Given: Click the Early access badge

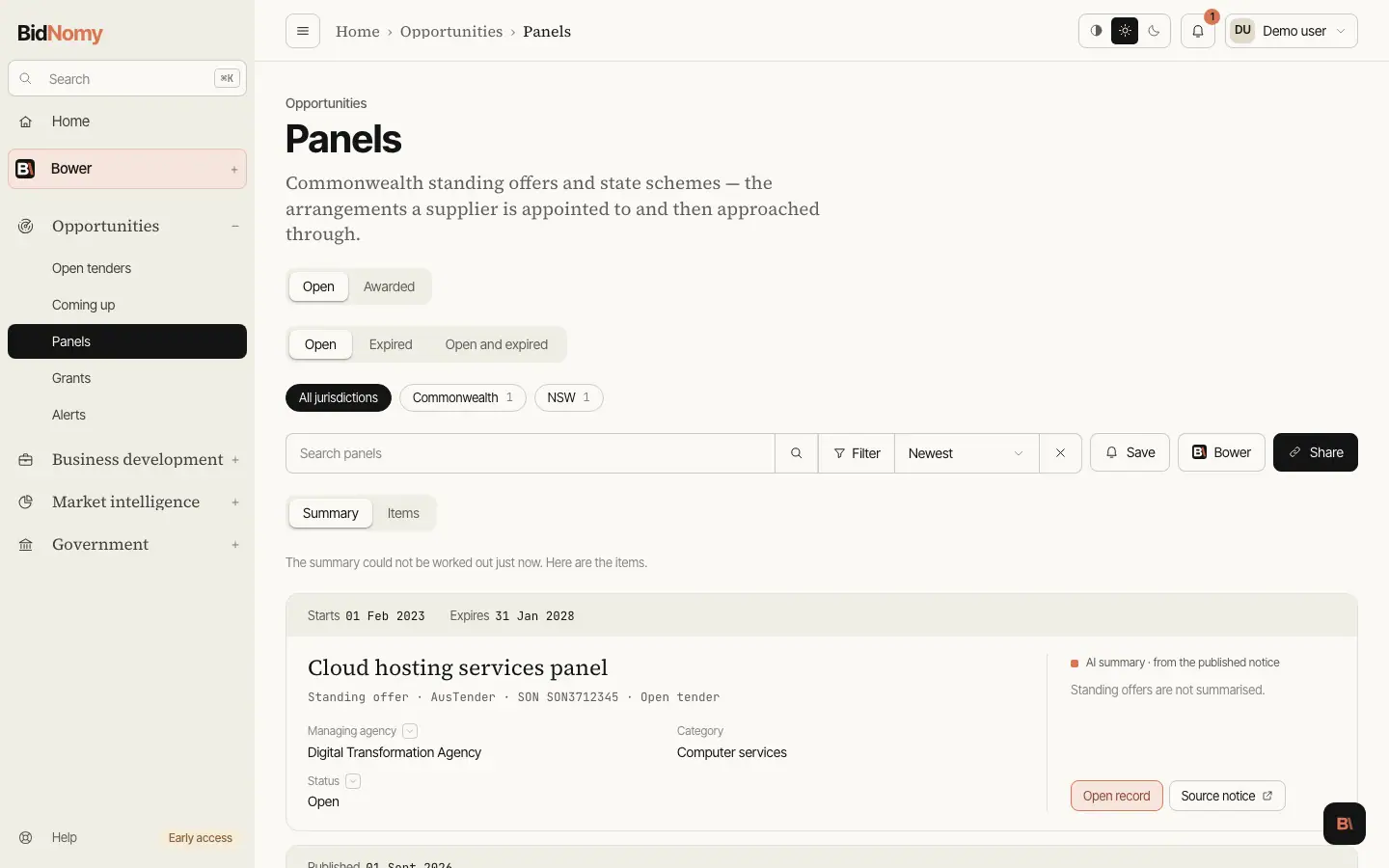Looking at the screenshot, I should 201,838.
